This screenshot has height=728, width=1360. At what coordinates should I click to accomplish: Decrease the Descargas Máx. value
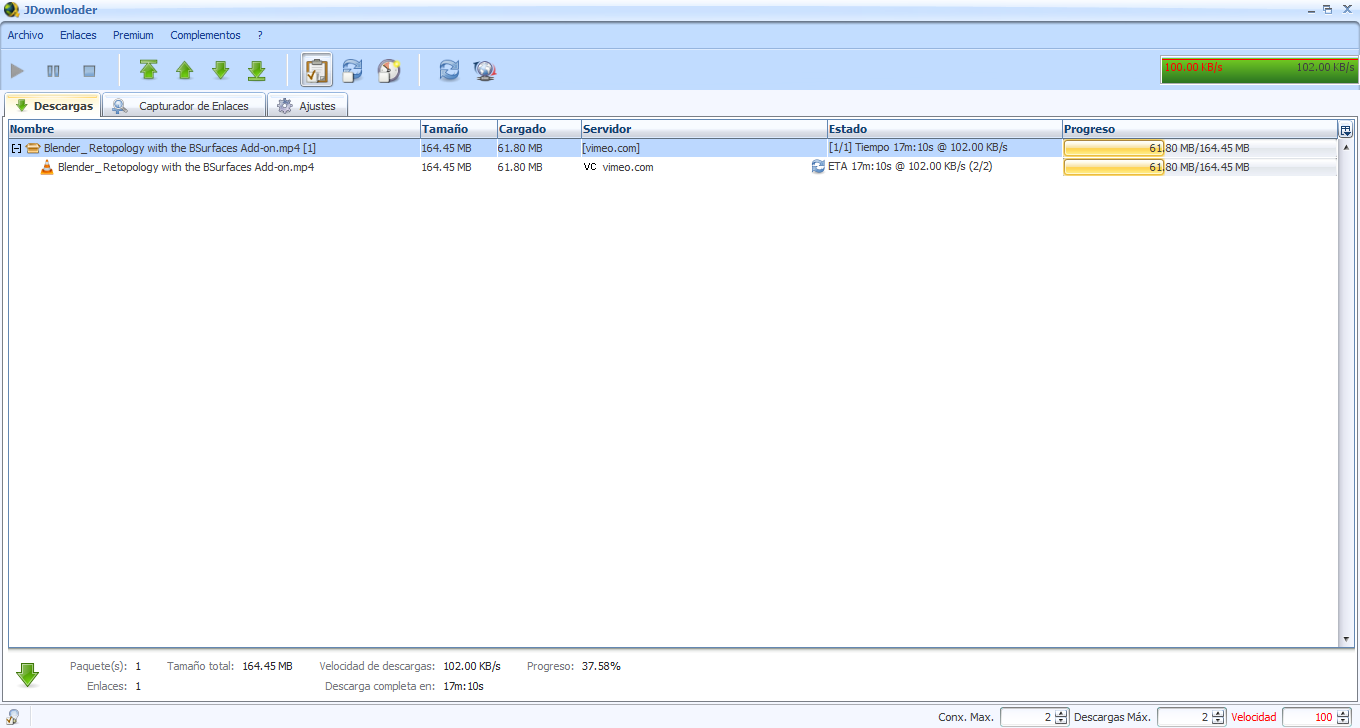[x=1217, y=721]
